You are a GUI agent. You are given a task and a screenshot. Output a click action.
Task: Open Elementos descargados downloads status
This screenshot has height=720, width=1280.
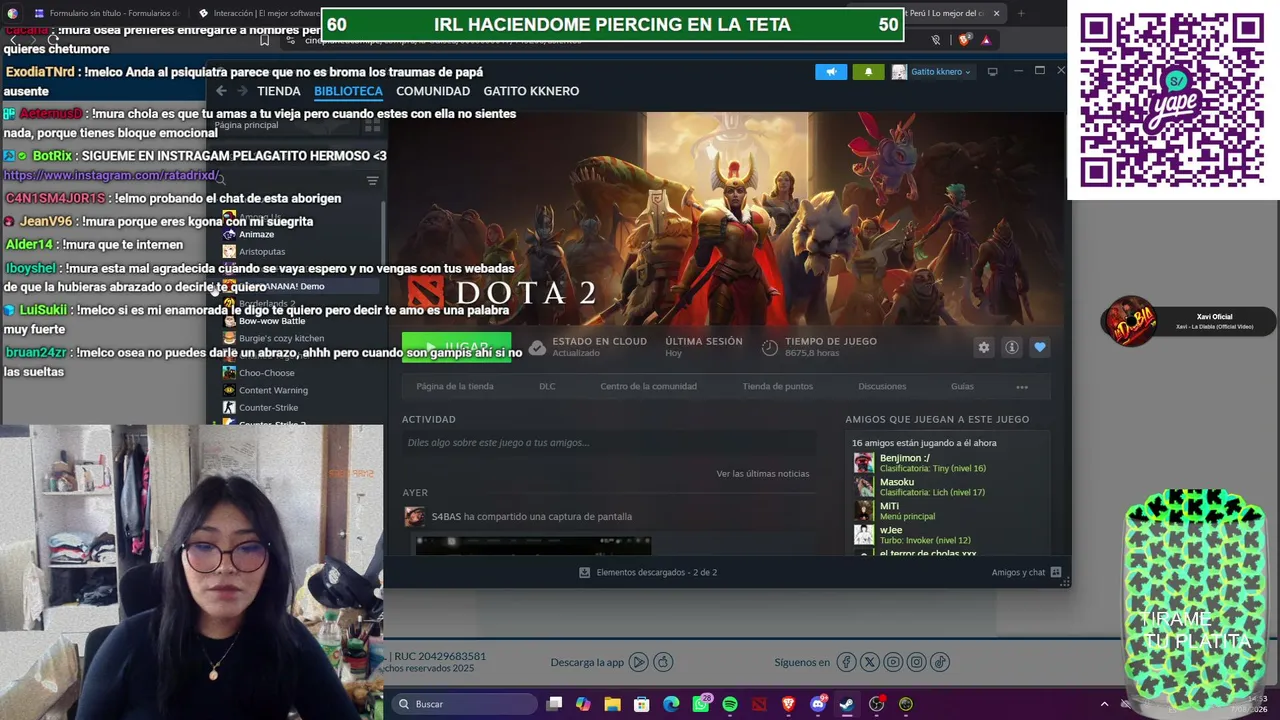[x=648, y=573]
